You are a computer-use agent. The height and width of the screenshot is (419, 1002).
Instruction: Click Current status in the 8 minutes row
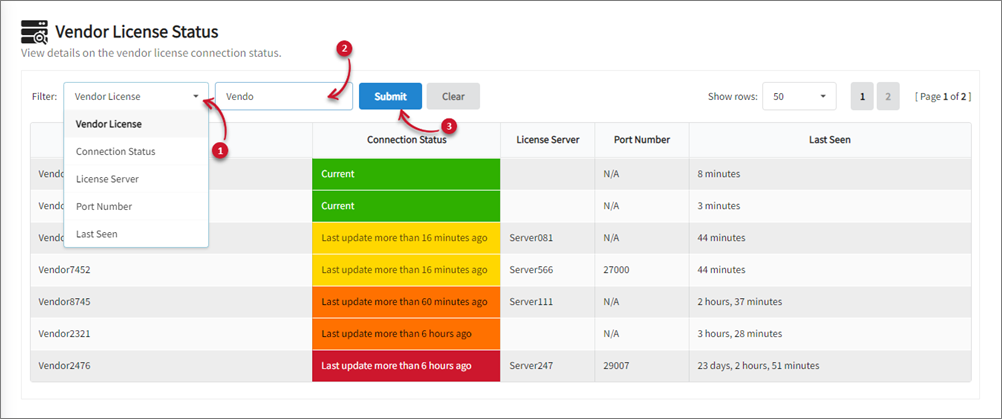coord(406,174)
